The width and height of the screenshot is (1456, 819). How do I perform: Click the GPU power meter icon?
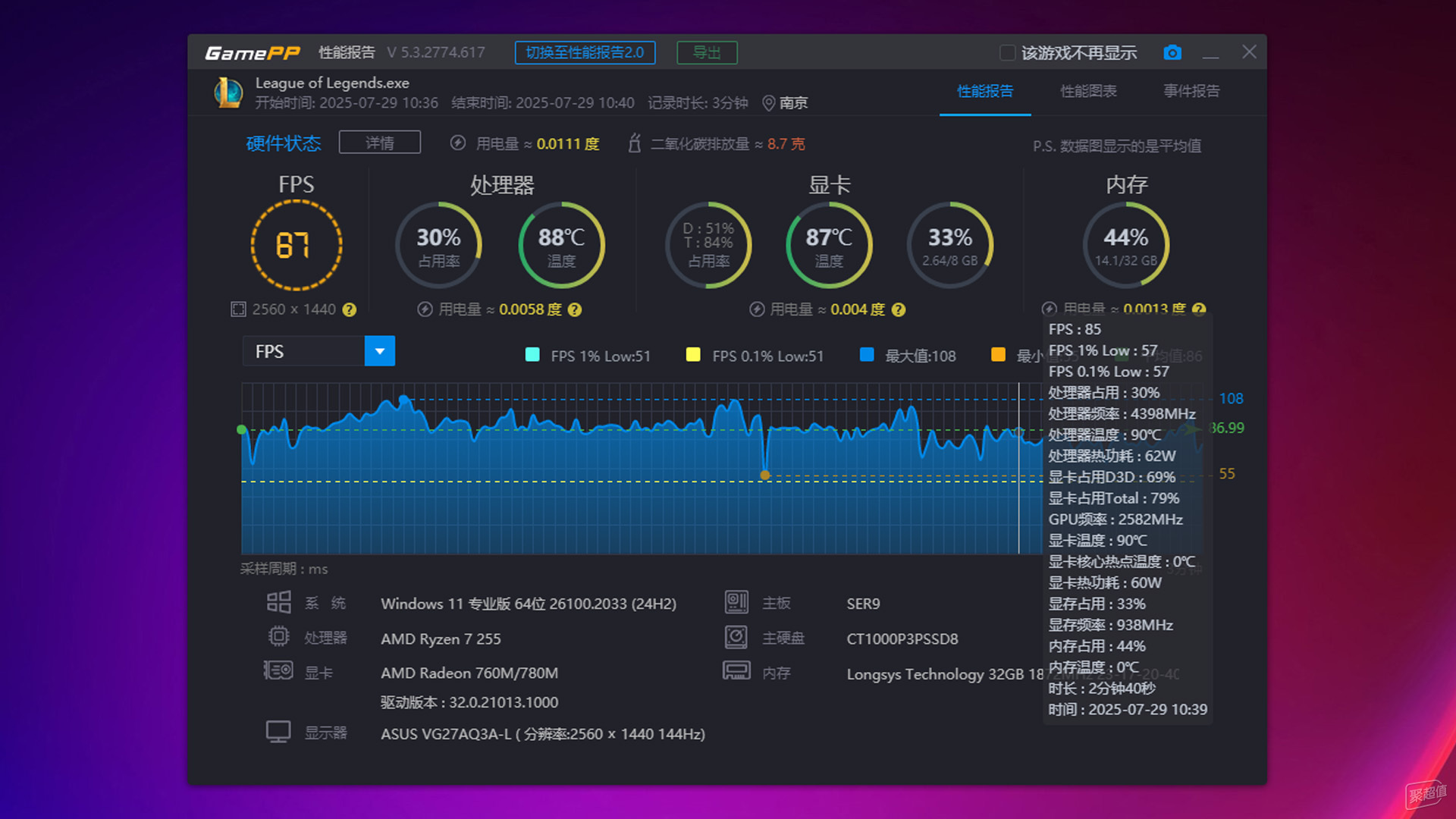[x=757, y=309]
